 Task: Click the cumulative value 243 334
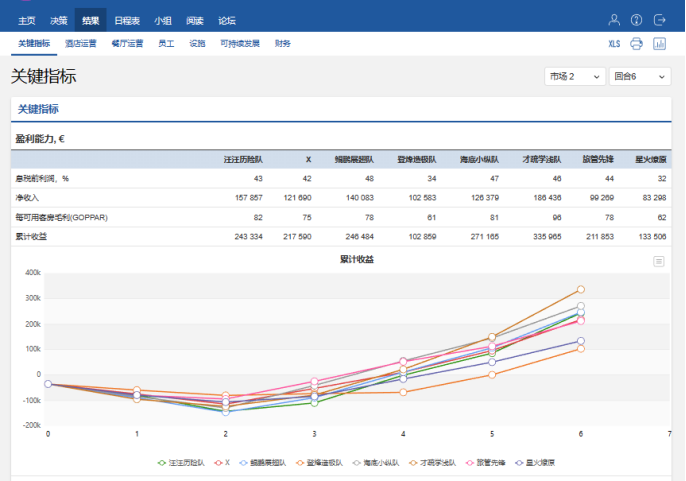(x=248, y=236)
